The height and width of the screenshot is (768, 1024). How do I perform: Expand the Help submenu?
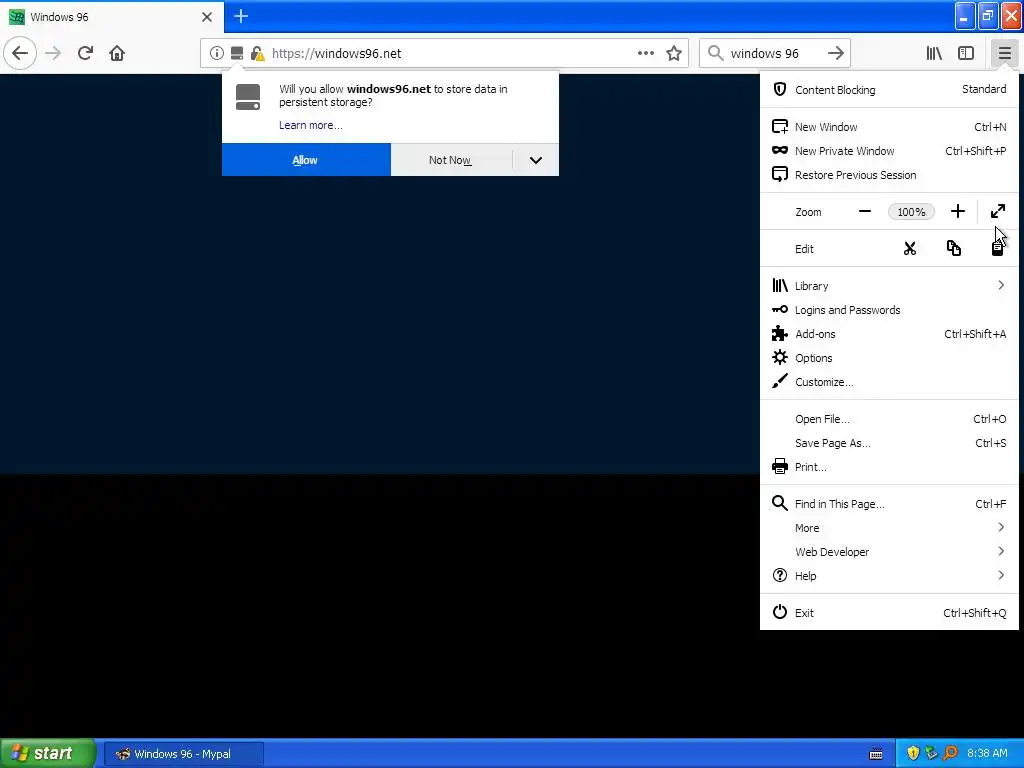(889, 575)
